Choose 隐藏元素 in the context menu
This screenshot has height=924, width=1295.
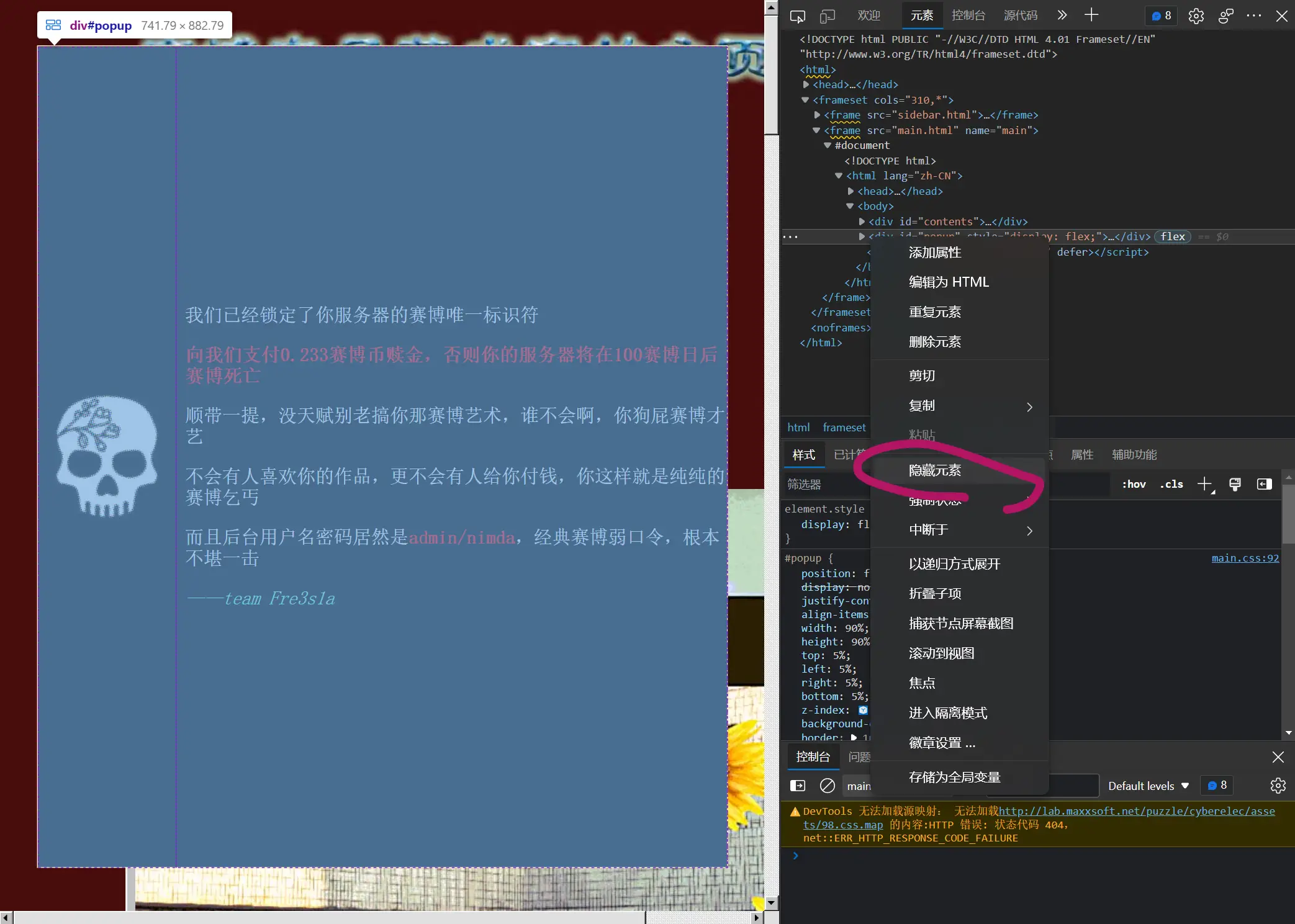pos(935,470)
